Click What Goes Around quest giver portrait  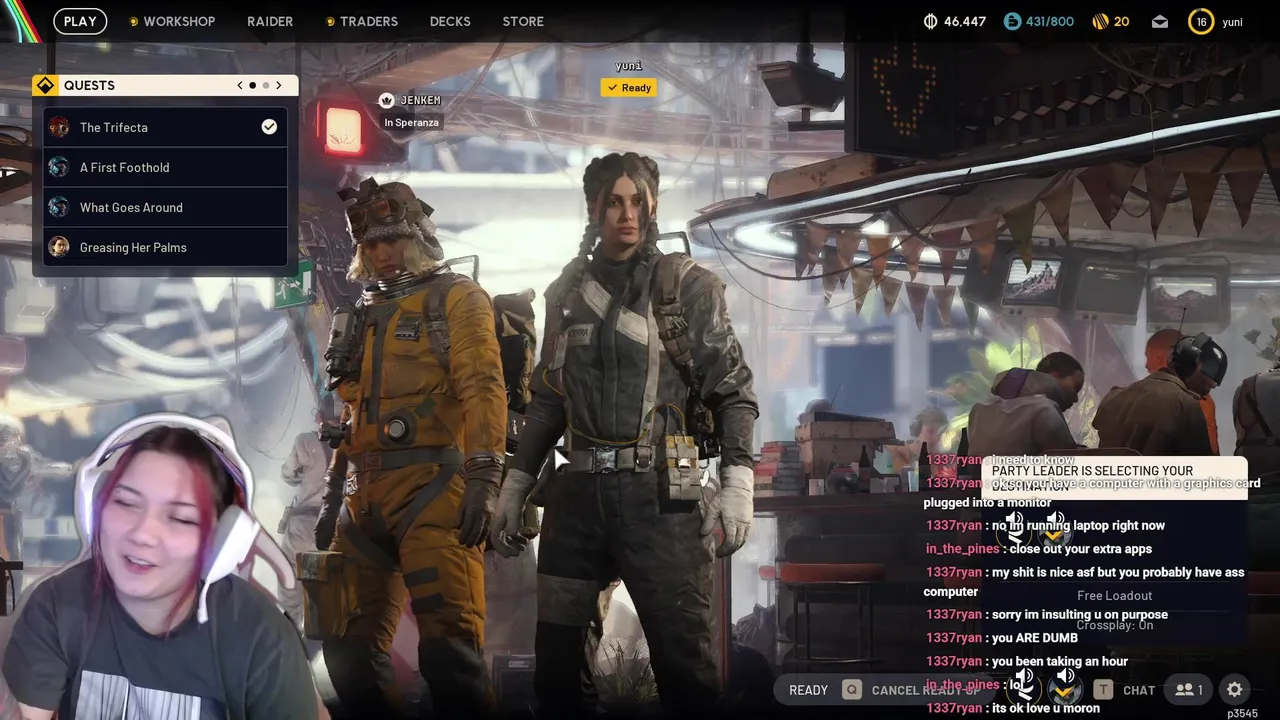(59, 207)
